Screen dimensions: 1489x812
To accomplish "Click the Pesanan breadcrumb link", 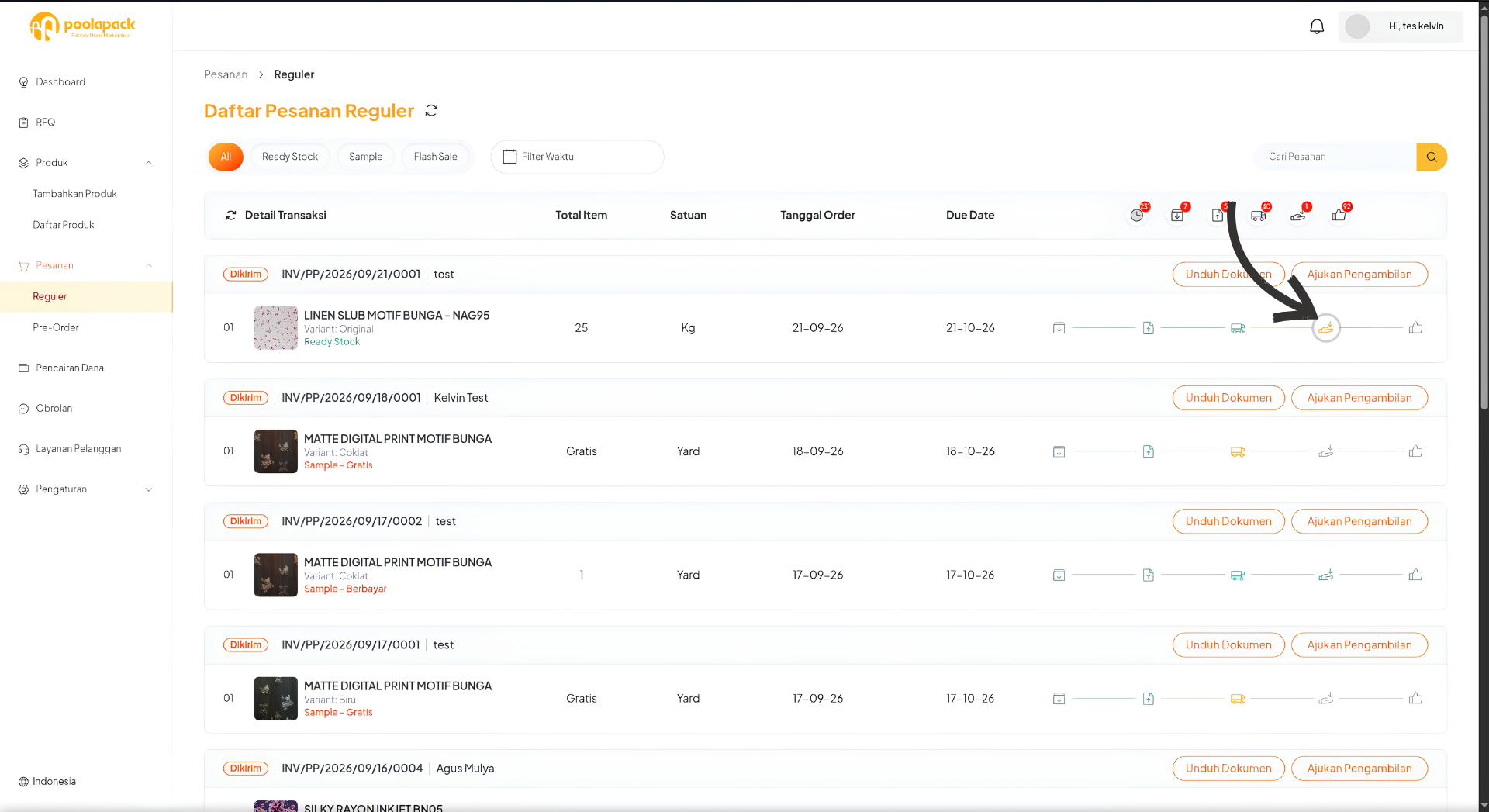I will click(x=226, y=74).
